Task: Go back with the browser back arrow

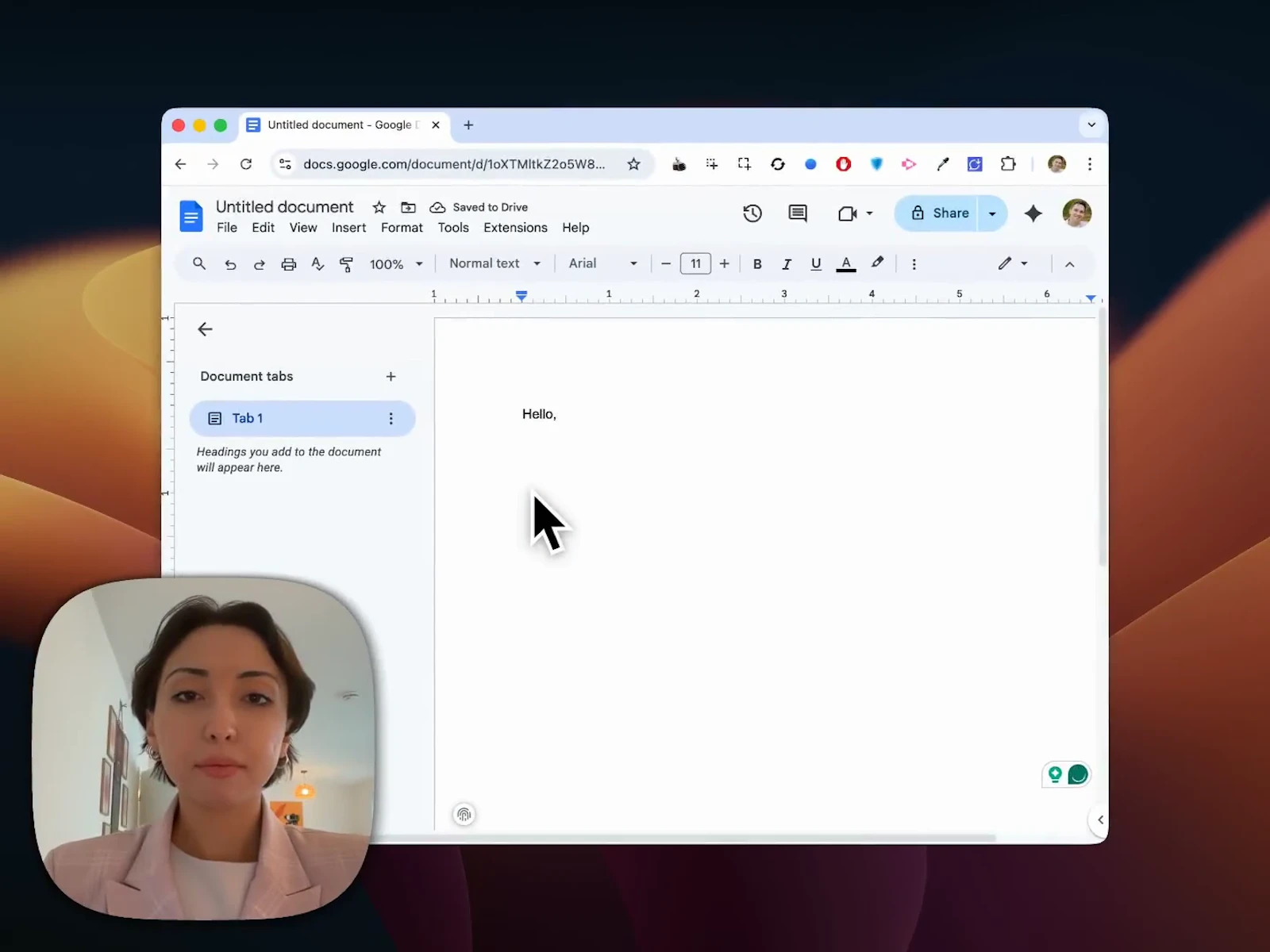Action: [x=180, y=164]
